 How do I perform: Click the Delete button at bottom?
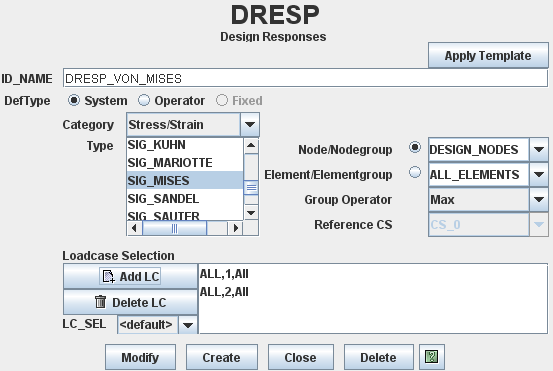[378, 357]
